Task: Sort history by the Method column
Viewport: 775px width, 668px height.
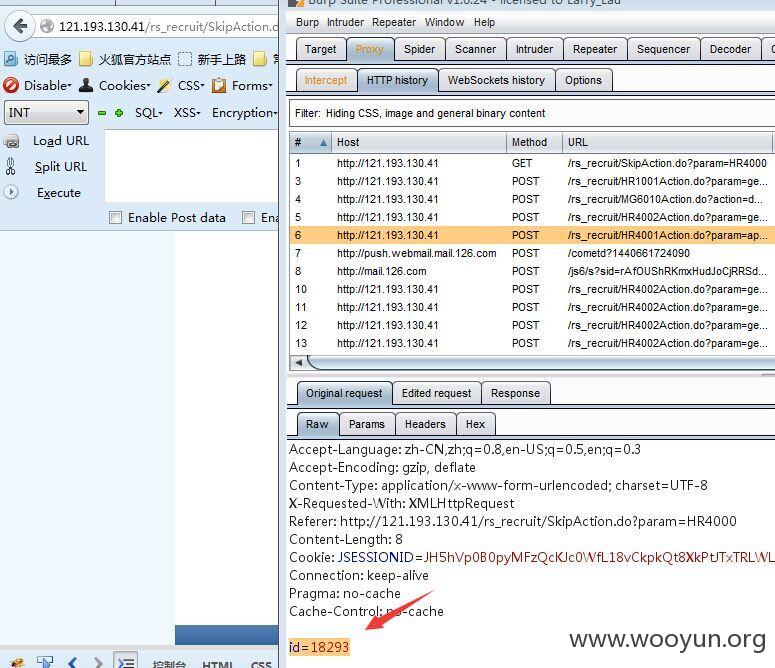Action: pyautogui.click(x=534, y=142)
